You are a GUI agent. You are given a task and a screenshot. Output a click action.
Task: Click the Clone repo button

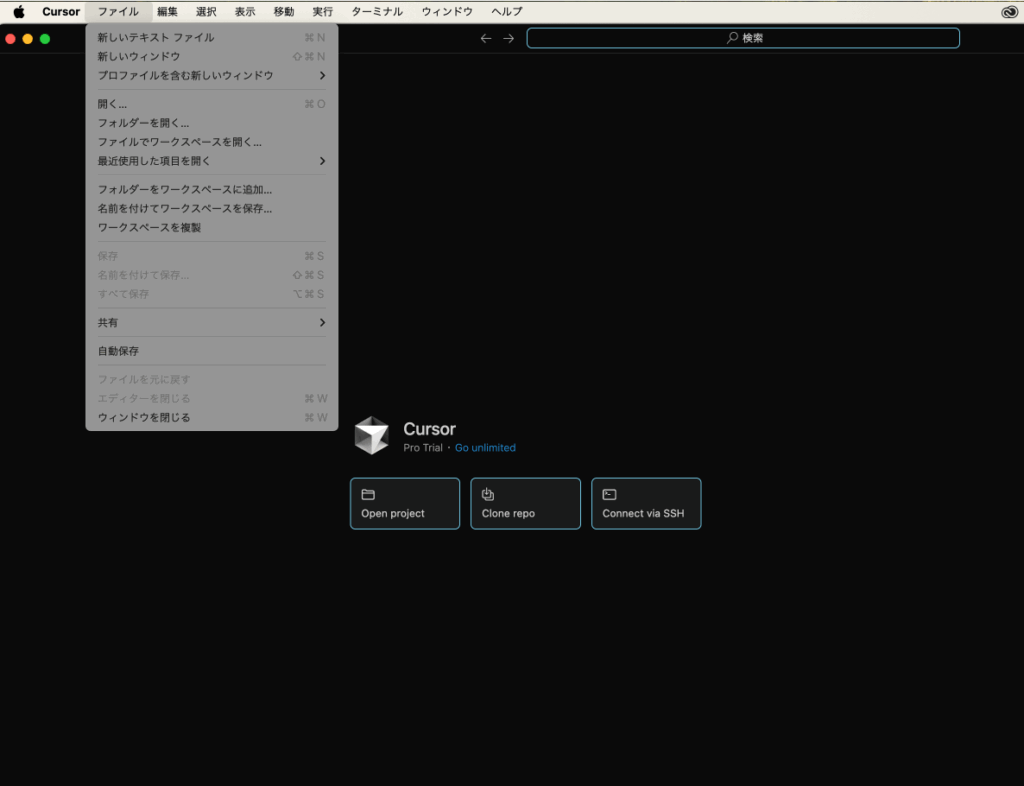click(526, 503)
